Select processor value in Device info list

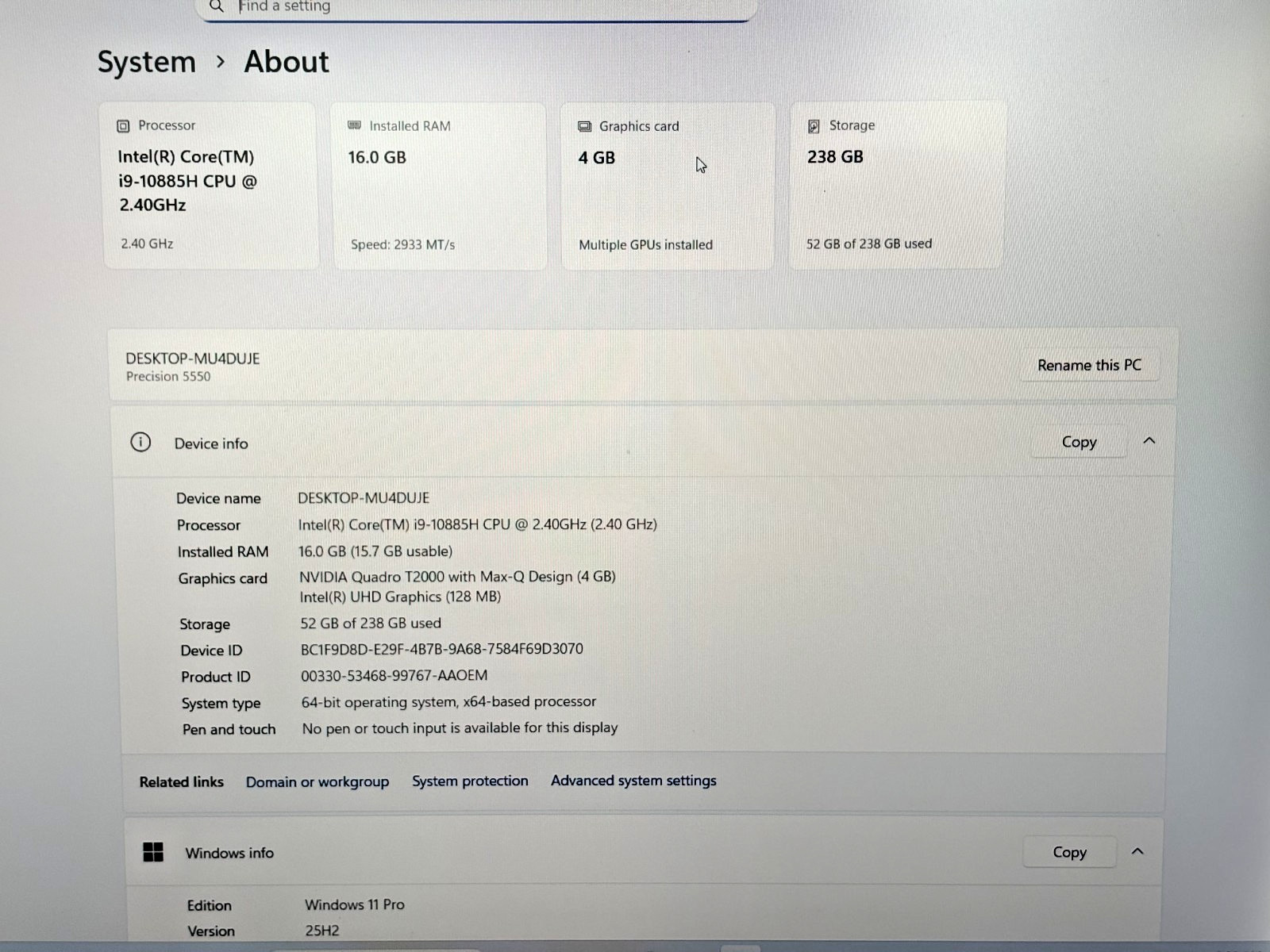(x=477, y=524)
